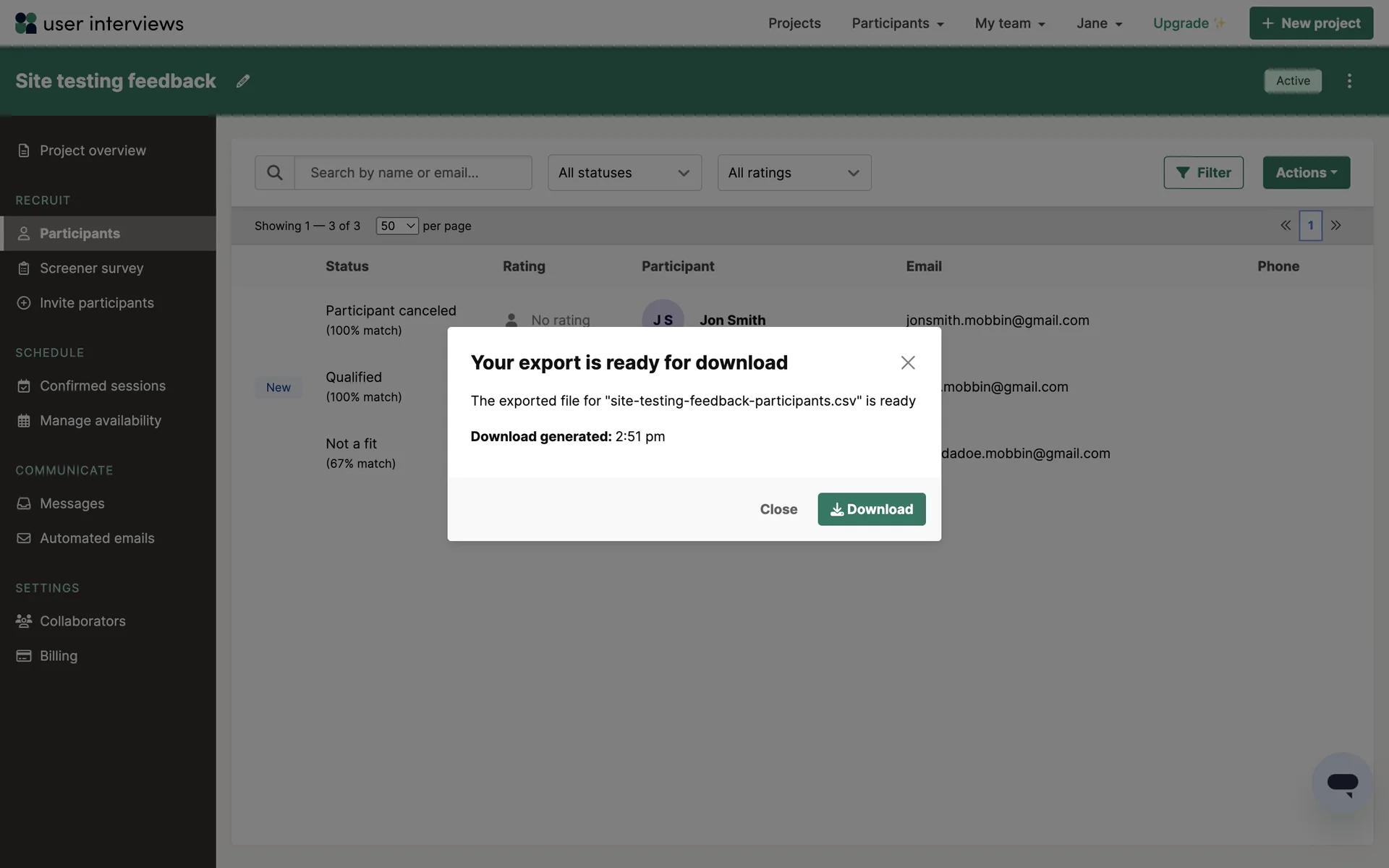The image size is (1389, 868).
Task: Click the search magnifier icon
Action: click(274, 173)
